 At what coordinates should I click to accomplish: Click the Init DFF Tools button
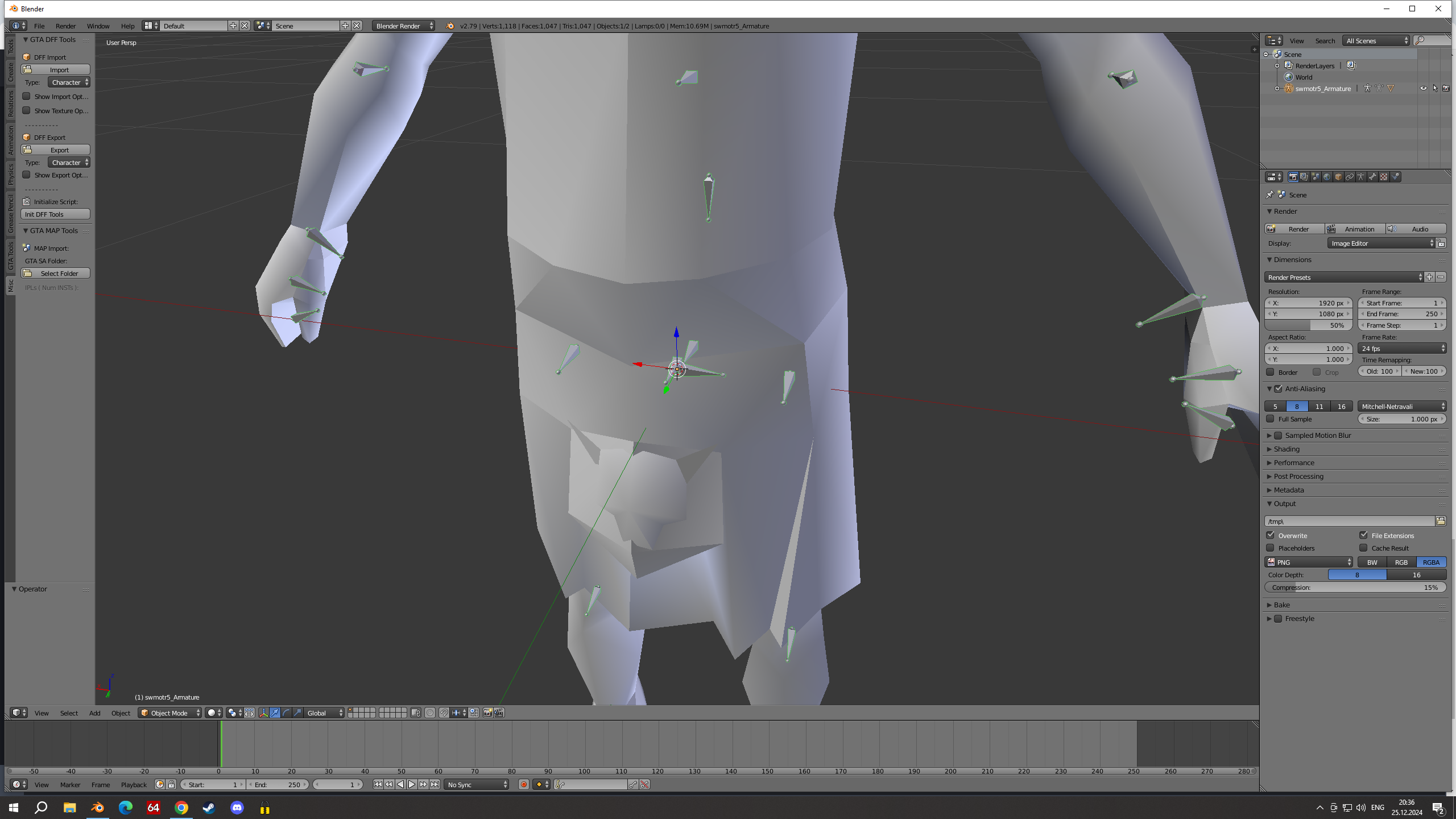55,214
